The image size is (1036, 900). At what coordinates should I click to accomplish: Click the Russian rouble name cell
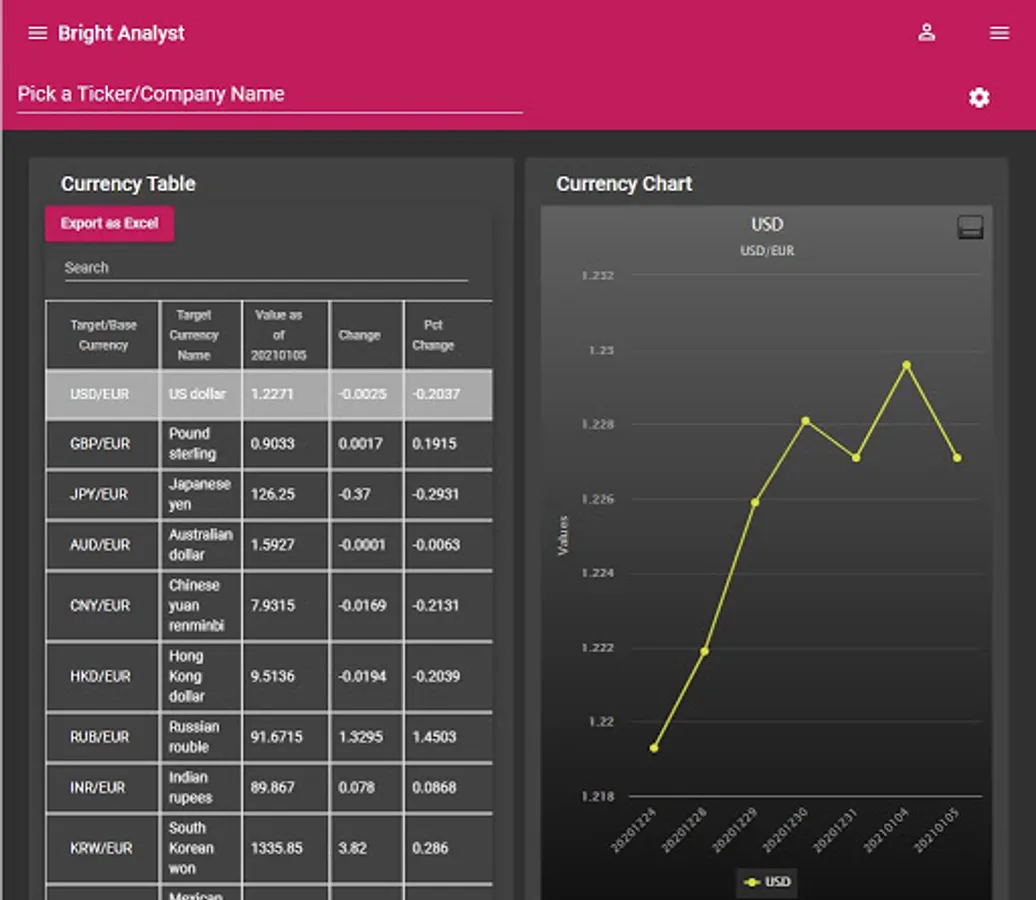(201, 737)
